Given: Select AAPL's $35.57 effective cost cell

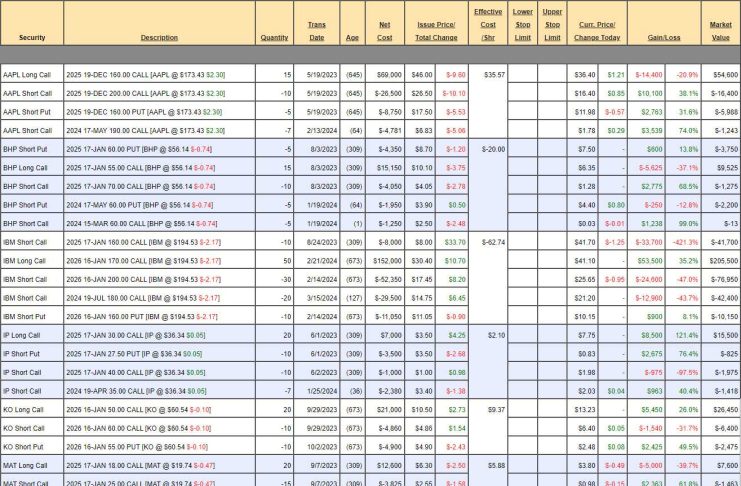Looking at the screenshot, I should click(x=493, y=75).
